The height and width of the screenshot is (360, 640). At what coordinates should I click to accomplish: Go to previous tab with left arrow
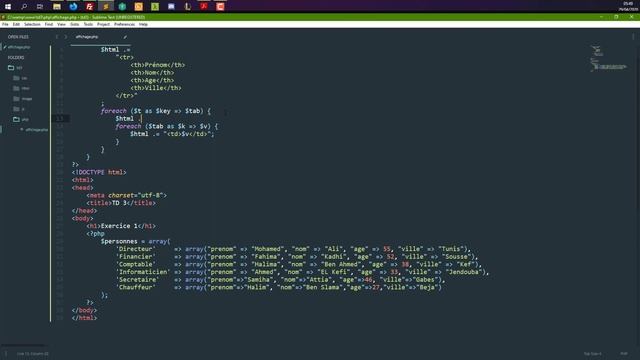(x=57, y=37)
